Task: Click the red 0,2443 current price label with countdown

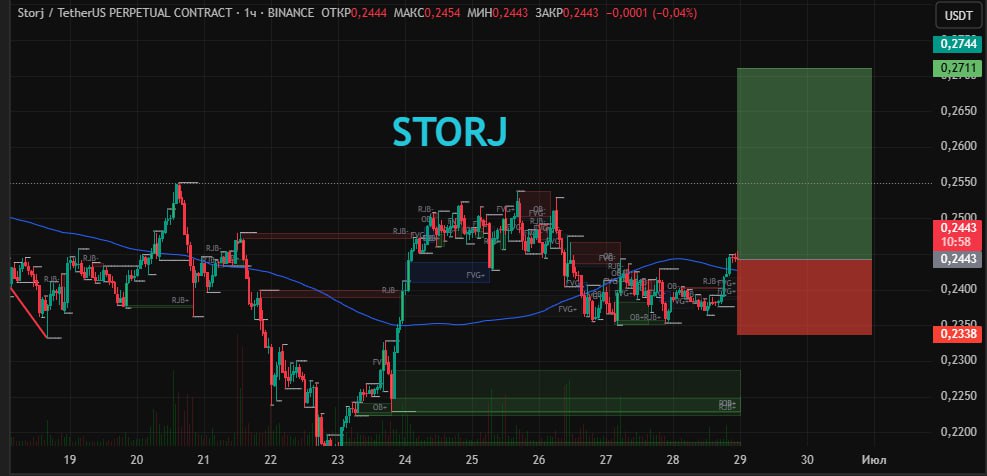Action: pos(958,234)
